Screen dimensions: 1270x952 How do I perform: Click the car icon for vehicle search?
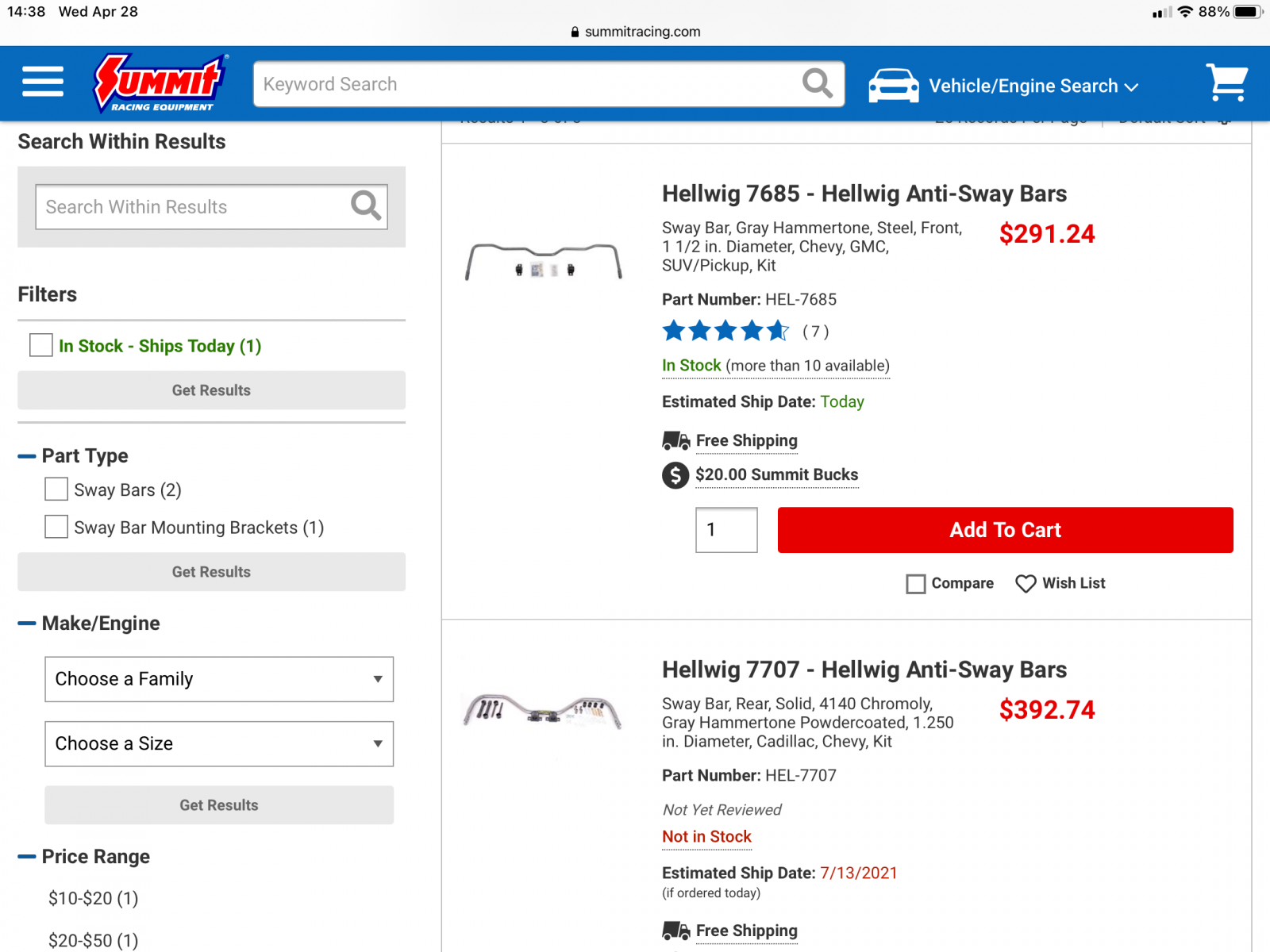point(894,85)
